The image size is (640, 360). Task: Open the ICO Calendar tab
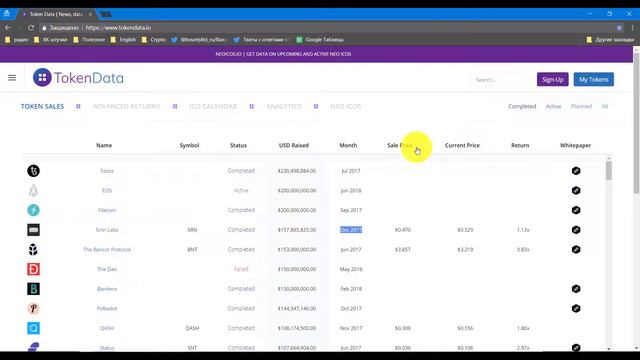click(x=213, y=106)
